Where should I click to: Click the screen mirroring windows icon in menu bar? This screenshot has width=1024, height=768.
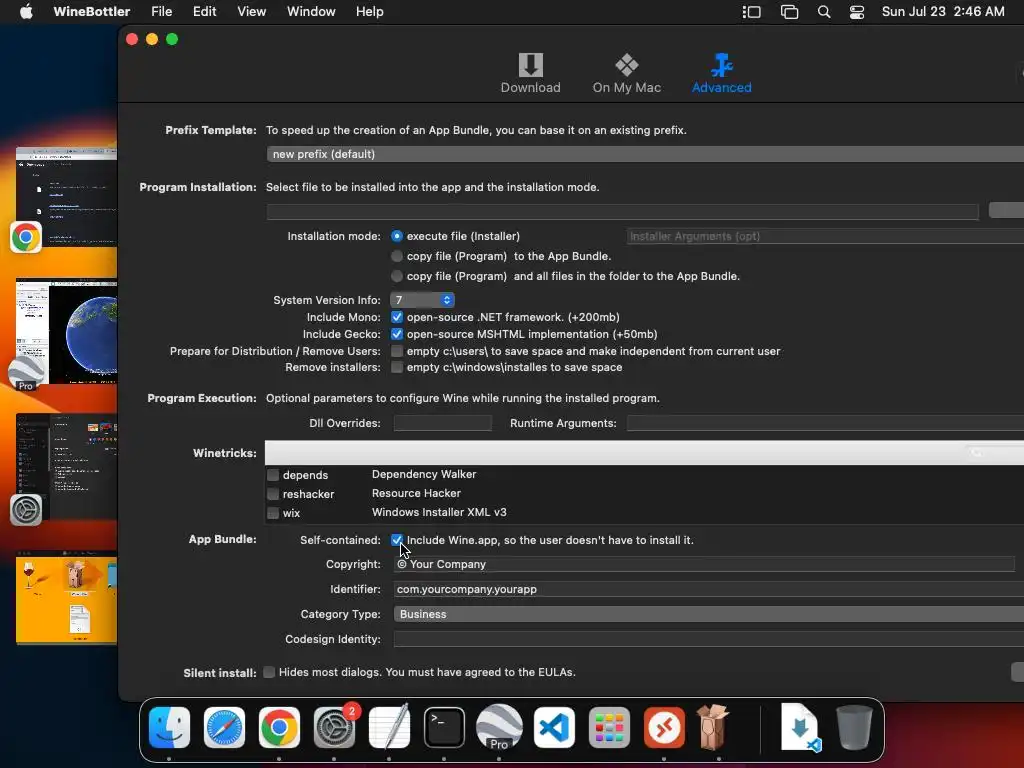click(789, 12)
